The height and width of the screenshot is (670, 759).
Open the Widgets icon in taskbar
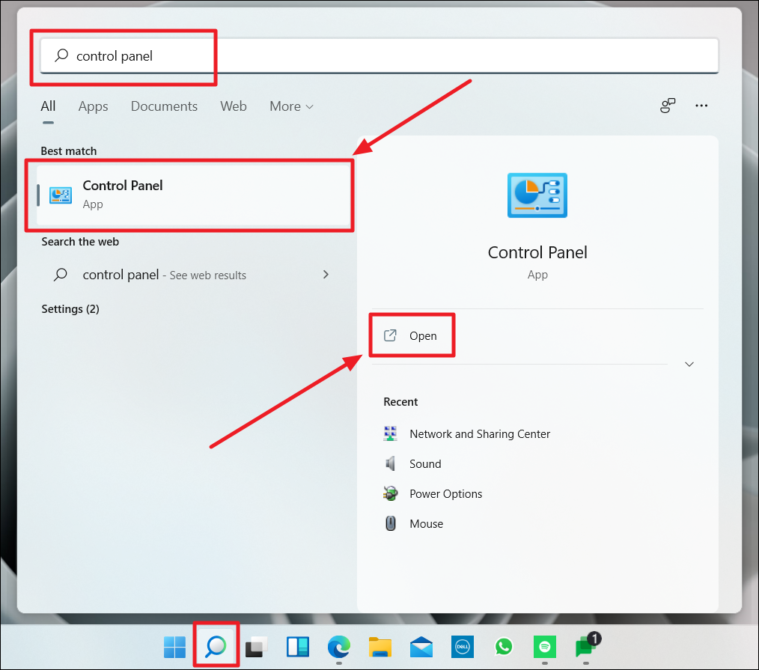(x=298, y=647)
